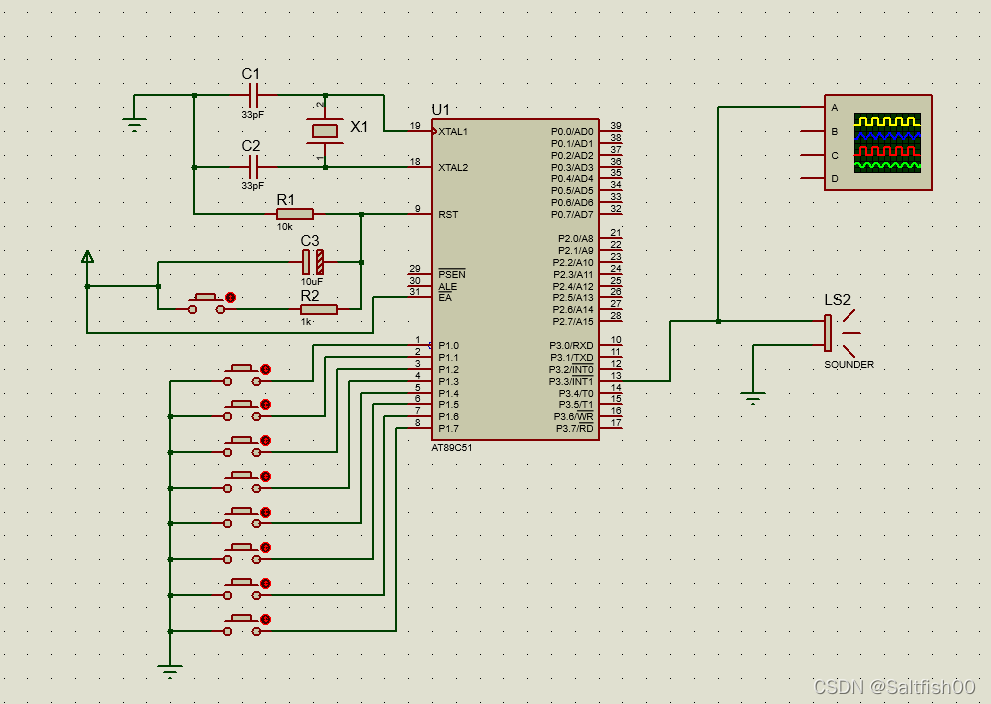Click the P3.3/INT1 pin label
991x704 pixels.
[x=571, y=382]
